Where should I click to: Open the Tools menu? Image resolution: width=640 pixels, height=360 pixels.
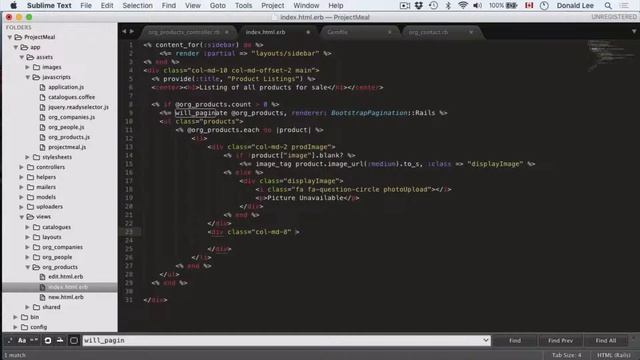tap(243, 6)
